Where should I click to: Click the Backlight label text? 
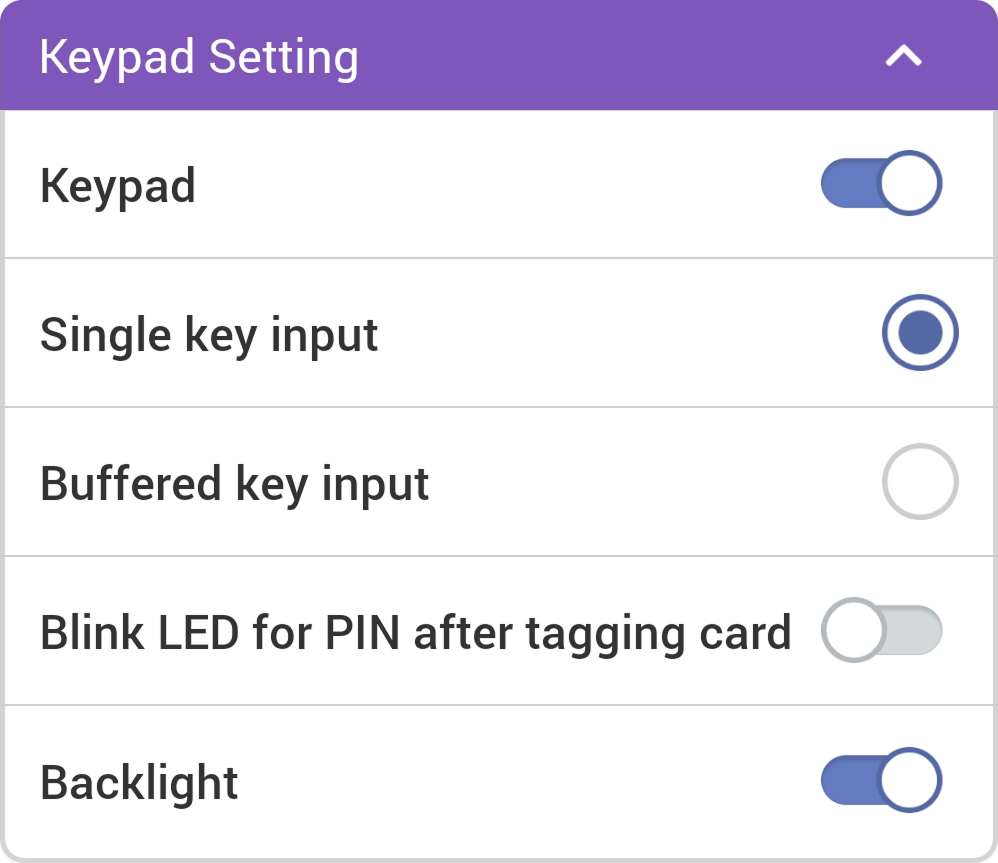(139, 782)
